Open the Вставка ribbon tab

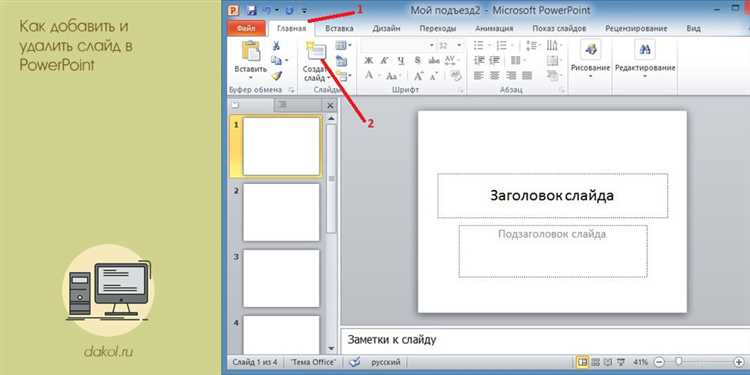pos(339,28)
